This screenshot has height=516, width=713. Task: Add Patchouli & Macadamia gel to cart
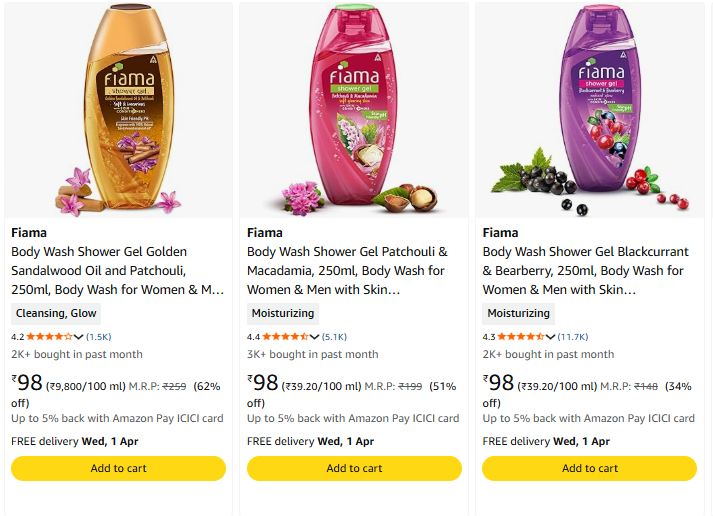[354, 468]
